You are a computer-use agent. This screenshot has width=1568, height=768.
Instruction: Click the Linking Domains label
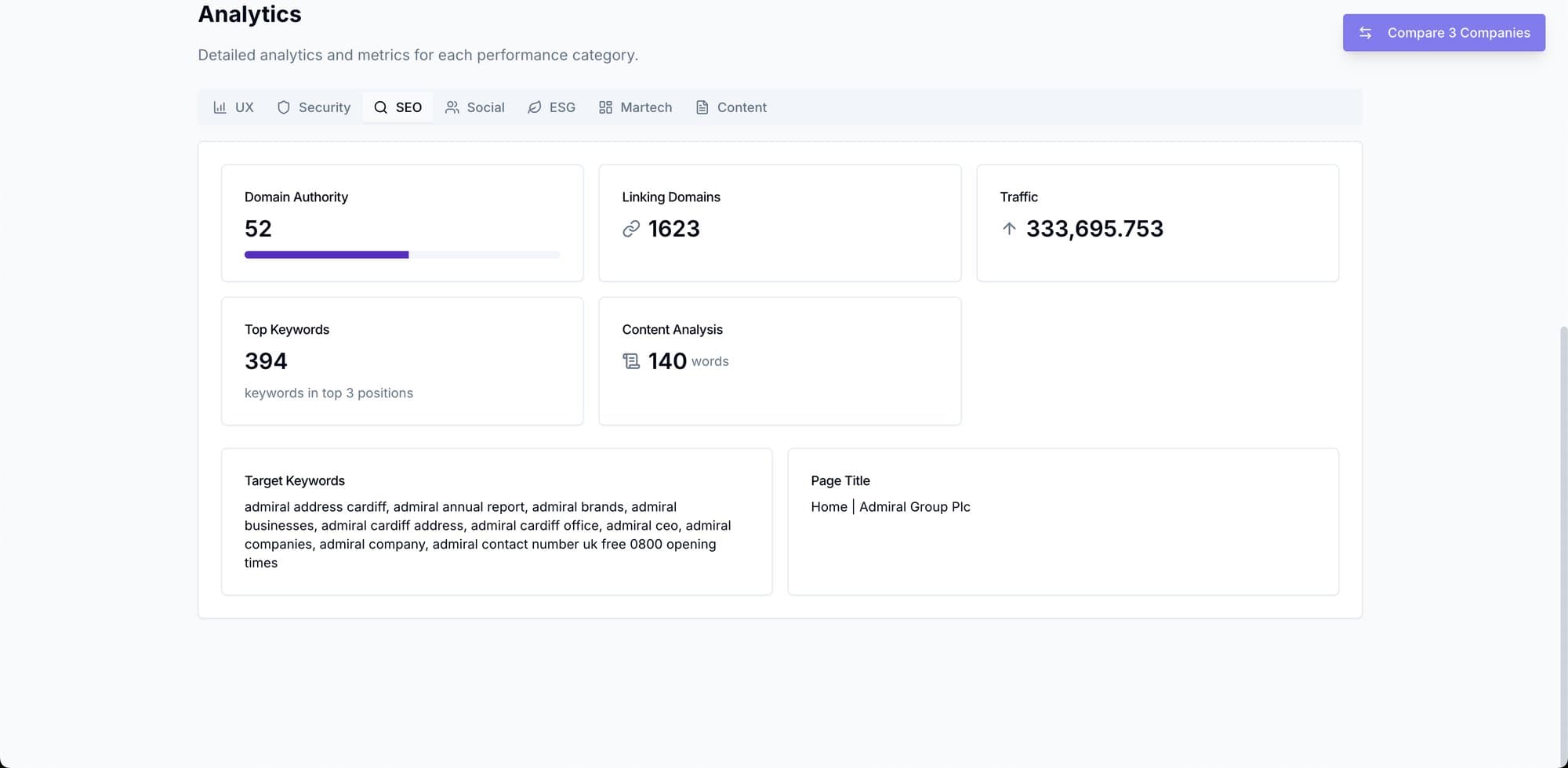click(x=671, y=197)
